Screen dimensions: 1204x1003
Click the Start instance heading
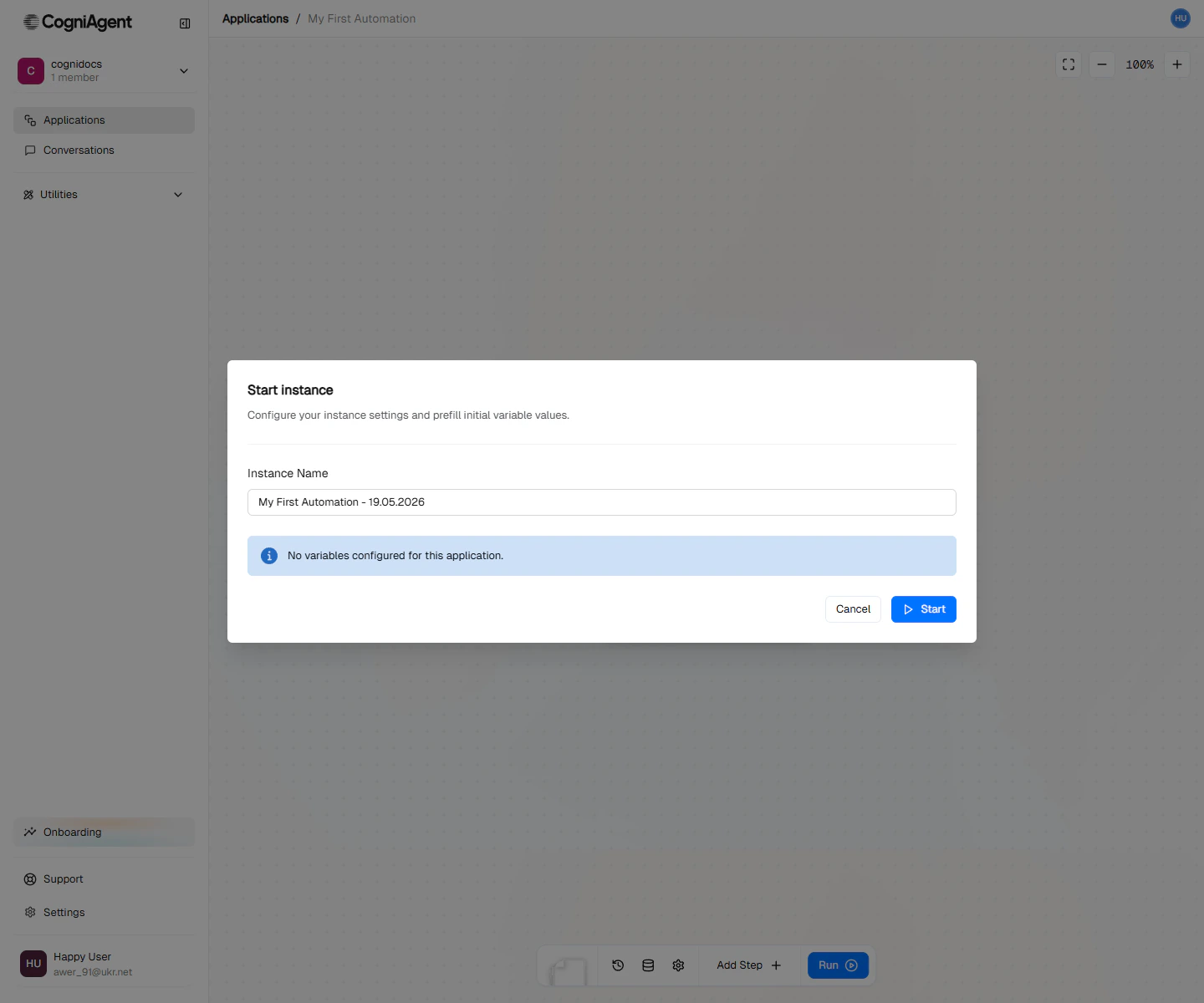point(290,390)
